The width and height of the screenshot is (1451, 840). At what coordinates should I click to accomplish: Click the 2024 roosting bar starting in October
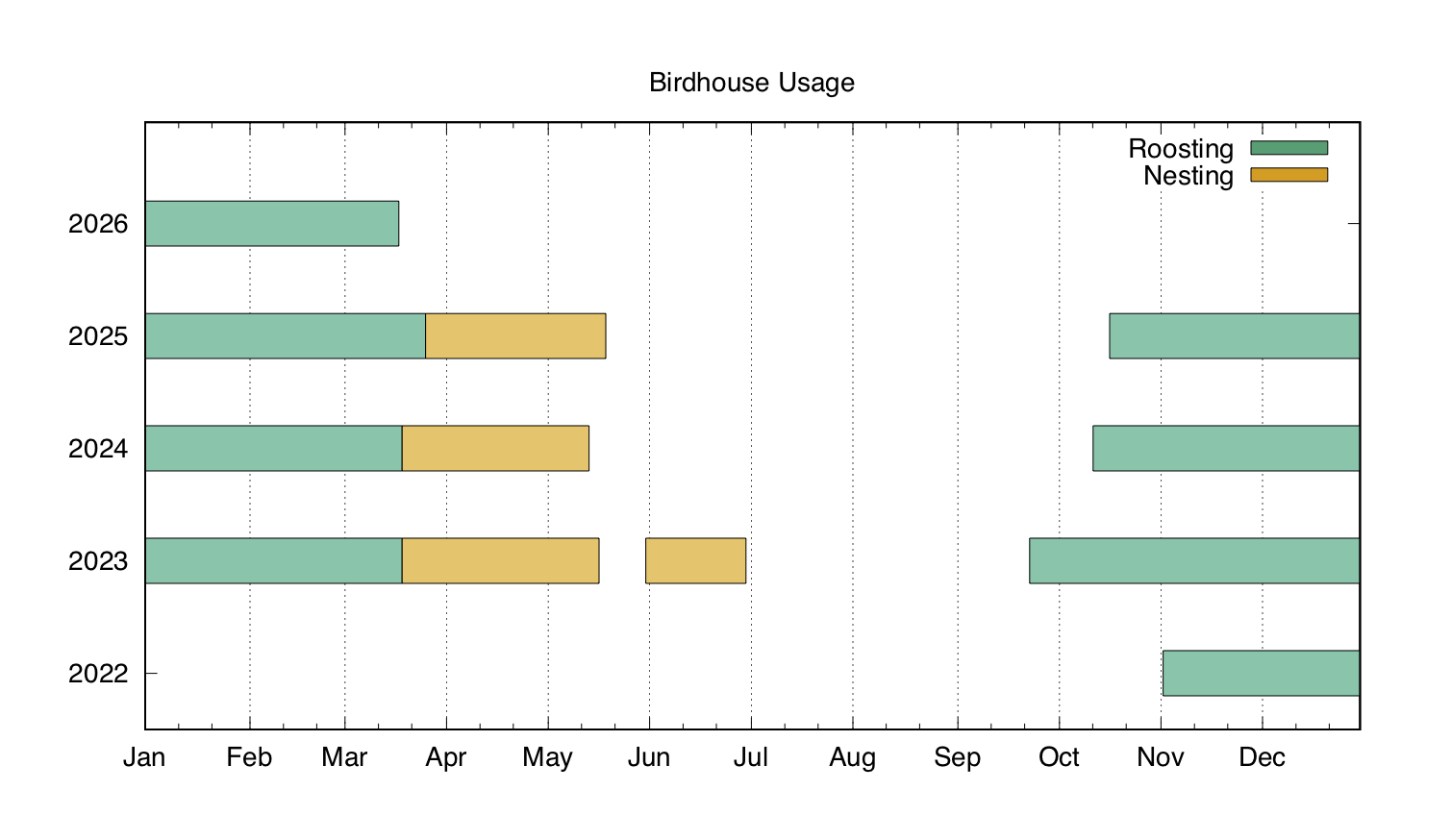(x=1225, y=449)
